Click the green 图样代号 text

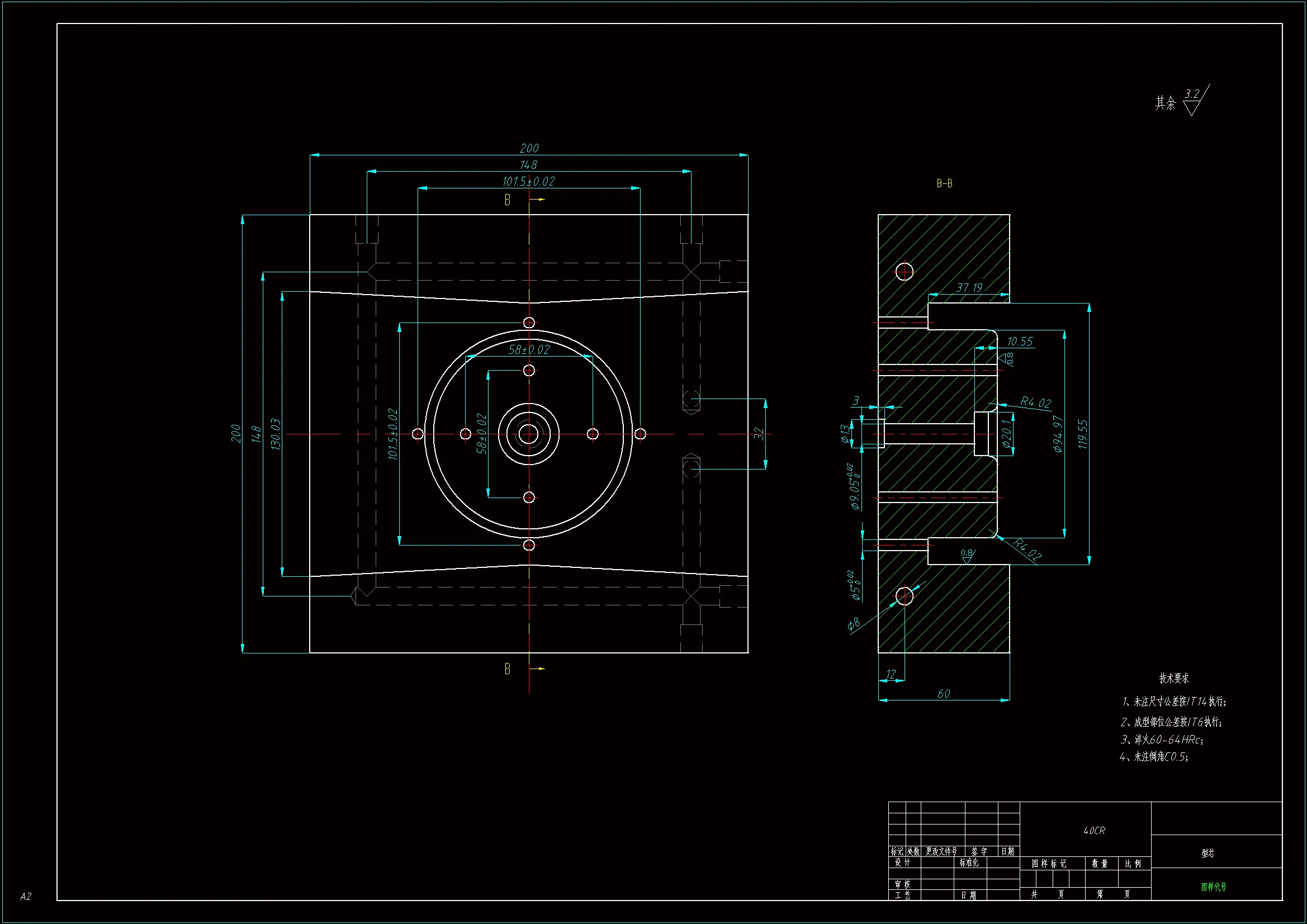[x=1214, y=887]
